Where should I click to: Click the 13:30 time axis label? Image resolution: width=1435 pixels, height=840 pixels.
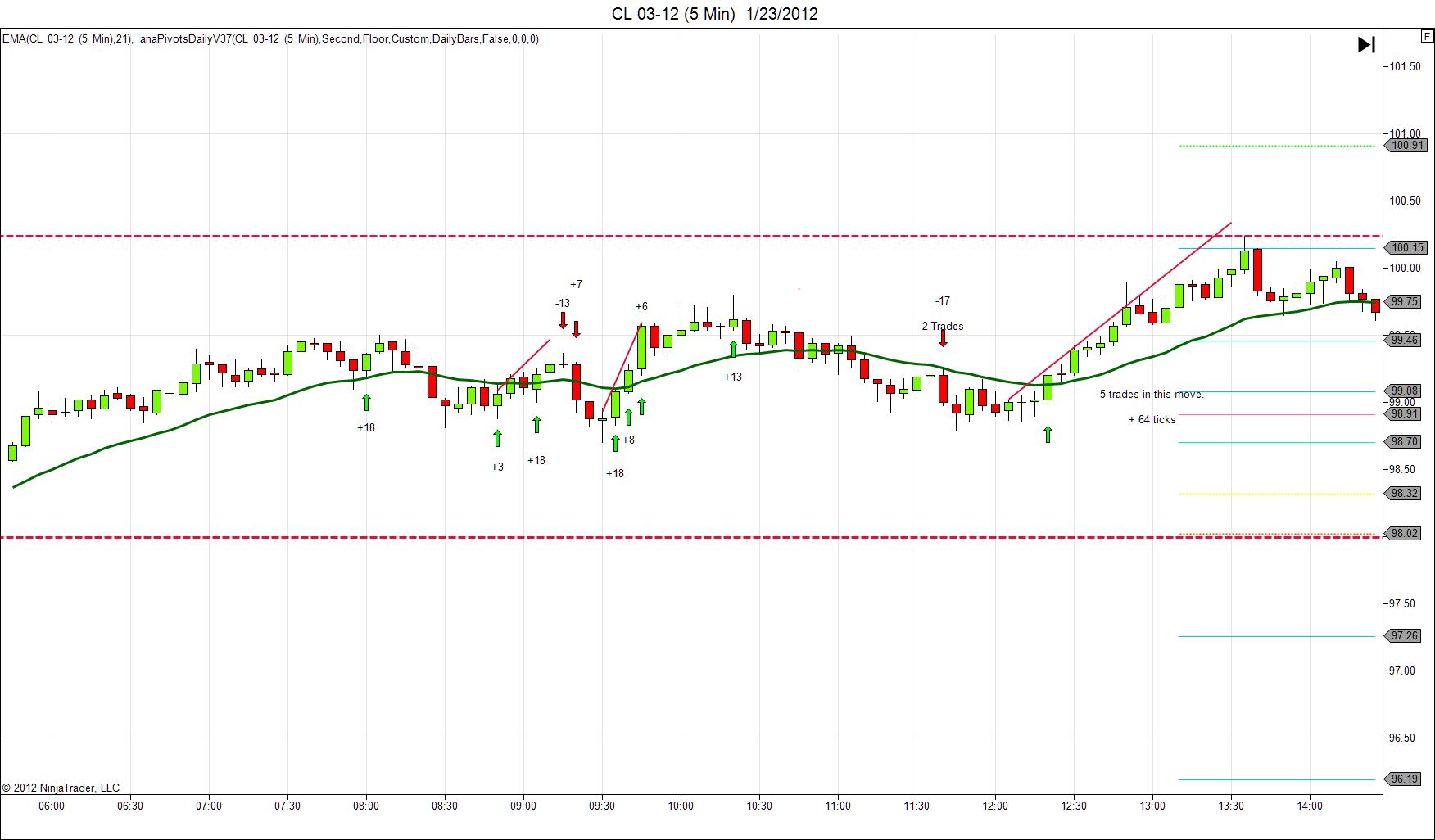(1231, 806)
